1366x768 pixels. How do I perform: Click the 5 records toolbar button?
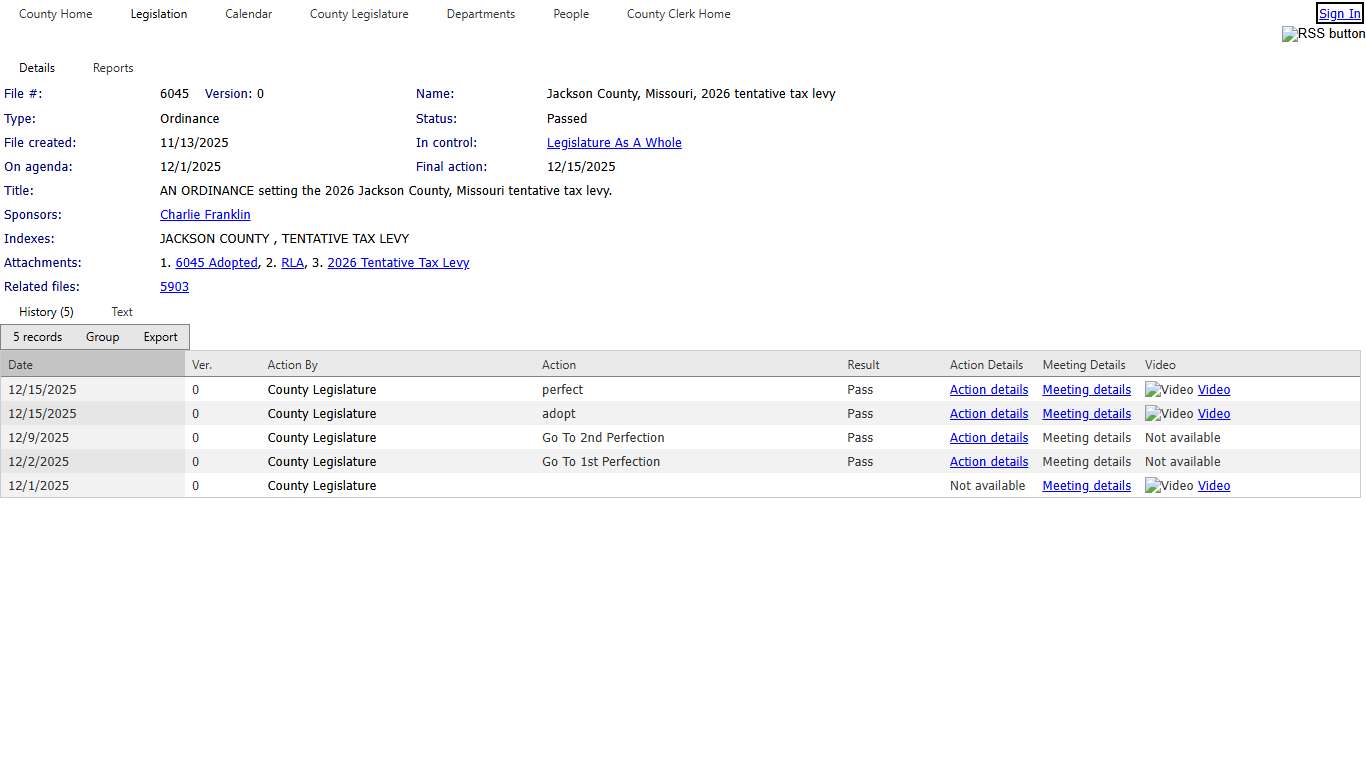pyautogui.click(x=38, y=337)
